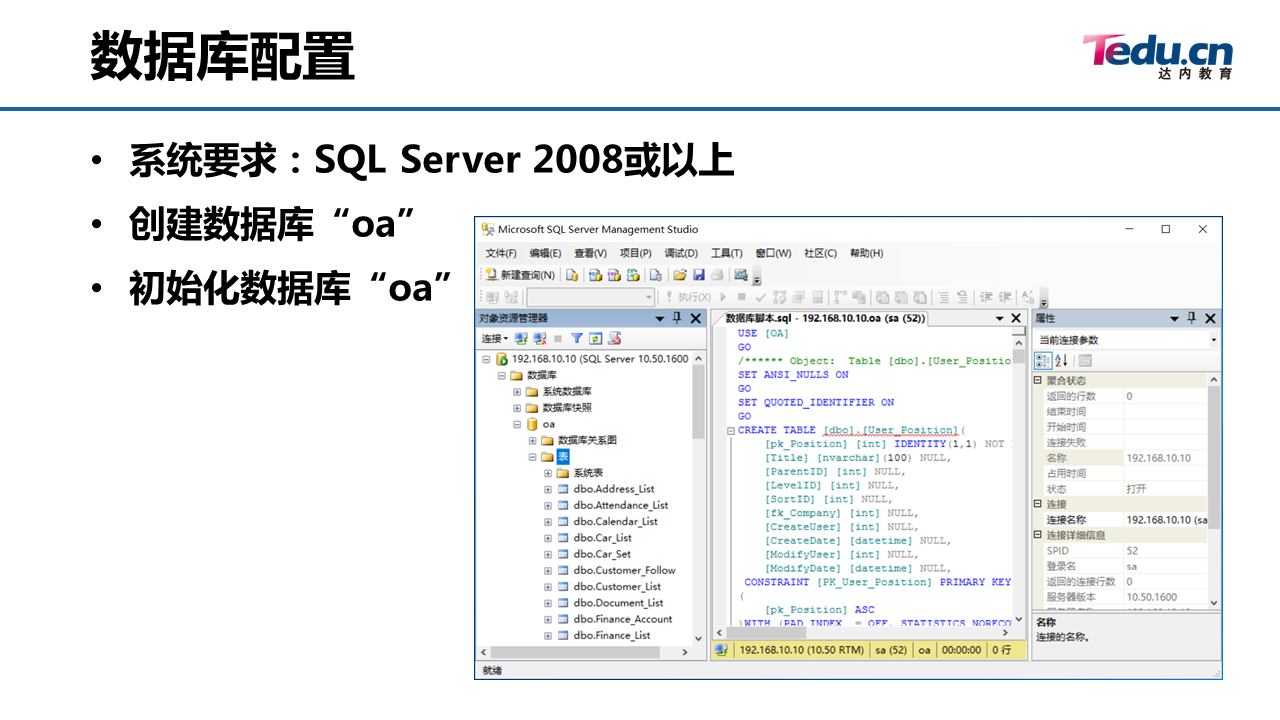Select the dbo.Finance_Account table
The image size is (1280, 720).
623,619
